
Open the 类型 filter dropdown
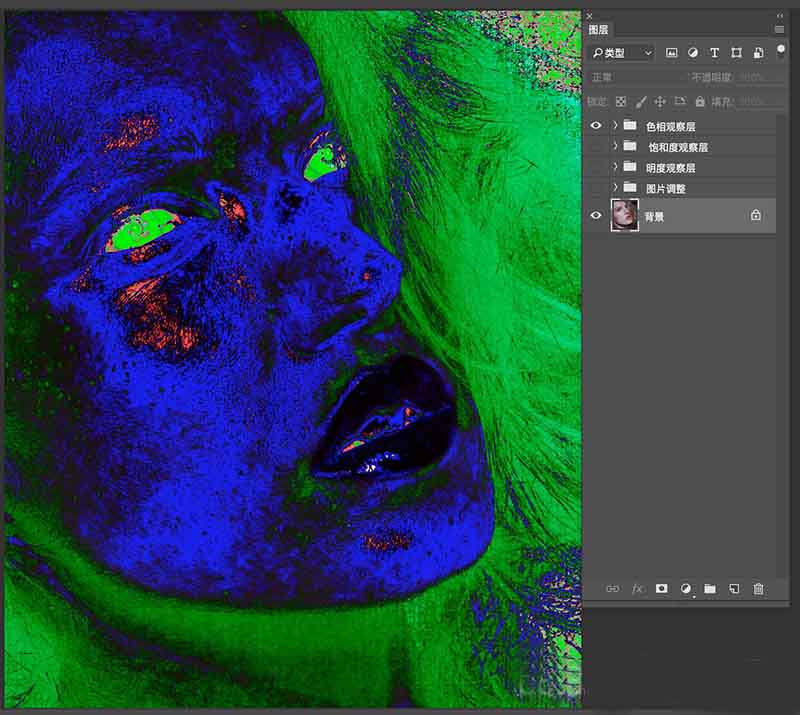click(620, 53)
